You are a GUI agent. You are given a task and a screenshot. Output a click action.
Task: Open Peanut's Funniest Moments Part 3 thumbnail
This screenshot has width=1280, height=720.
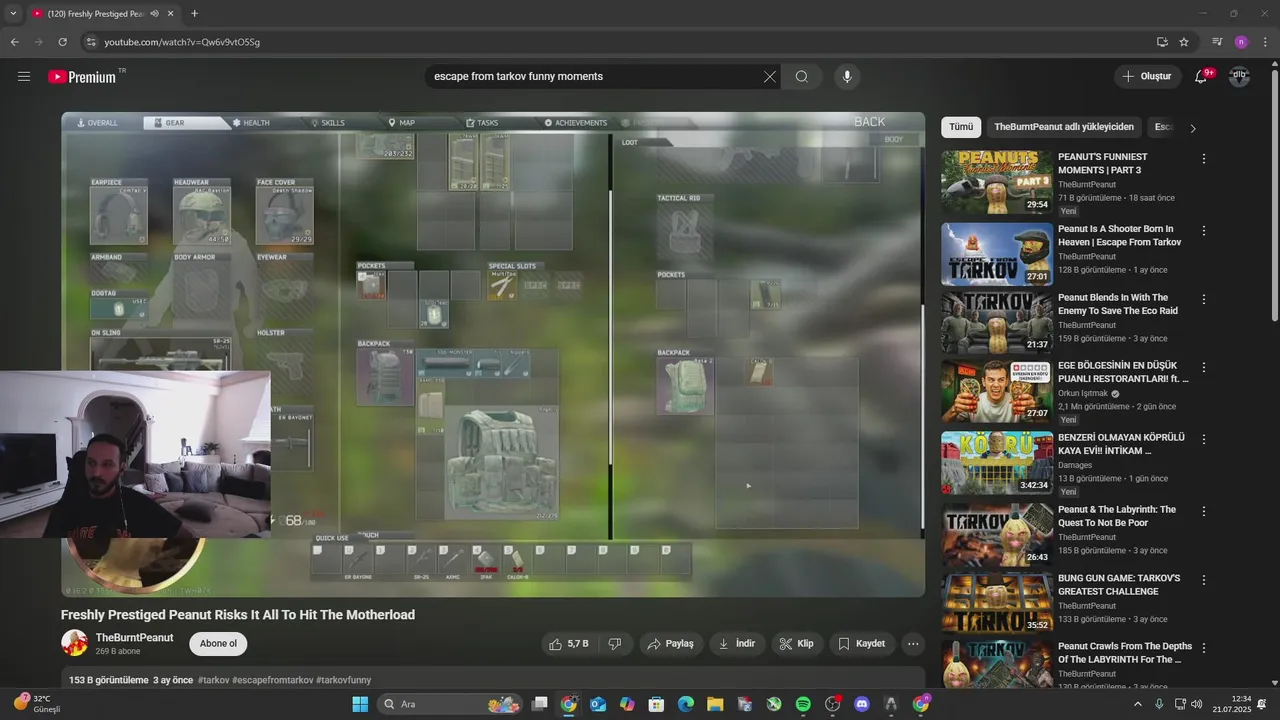[996, 182]
